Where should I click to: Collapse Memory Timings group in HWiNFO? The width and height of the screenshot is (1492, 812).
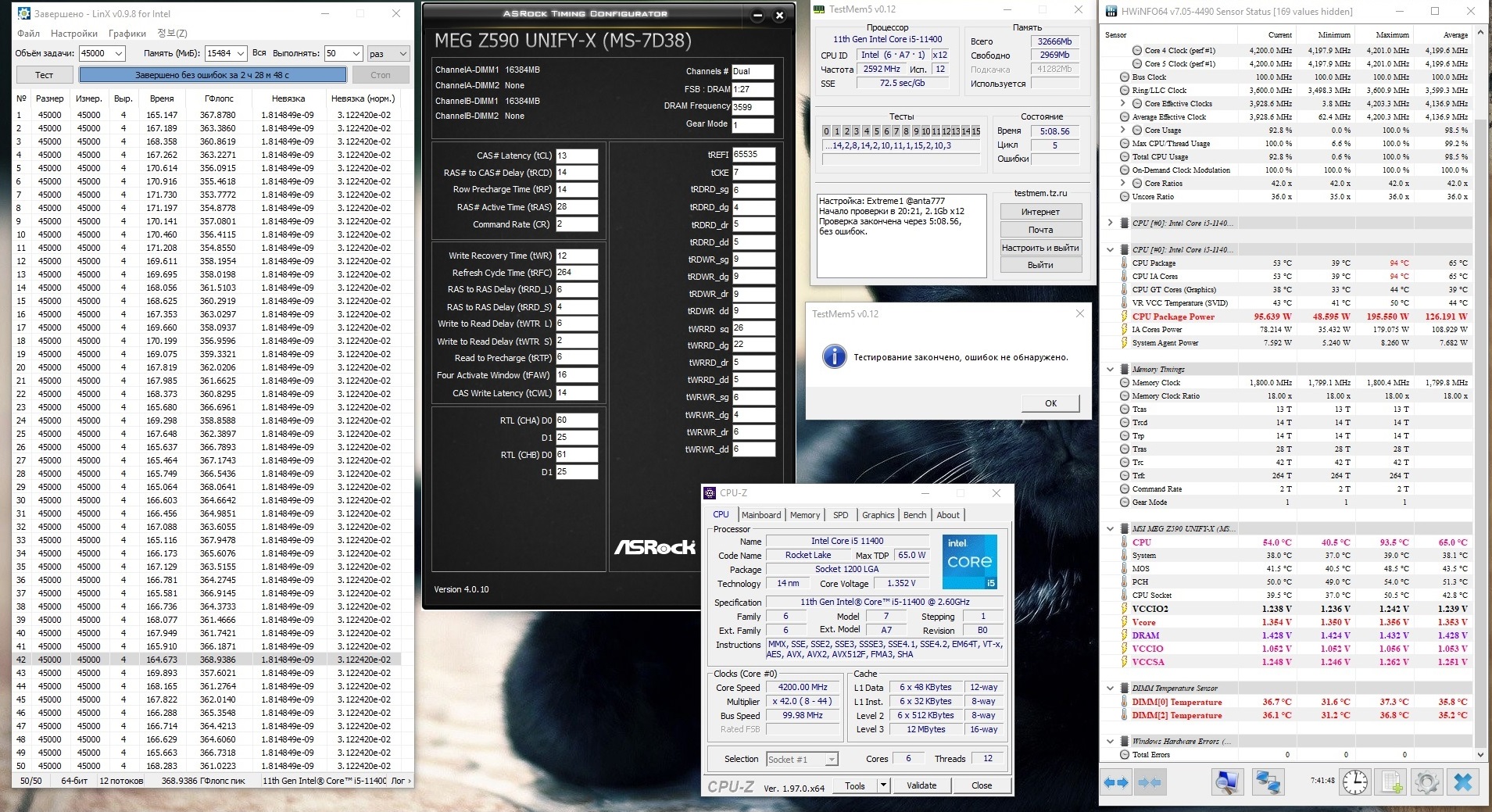click(1111, 370)
